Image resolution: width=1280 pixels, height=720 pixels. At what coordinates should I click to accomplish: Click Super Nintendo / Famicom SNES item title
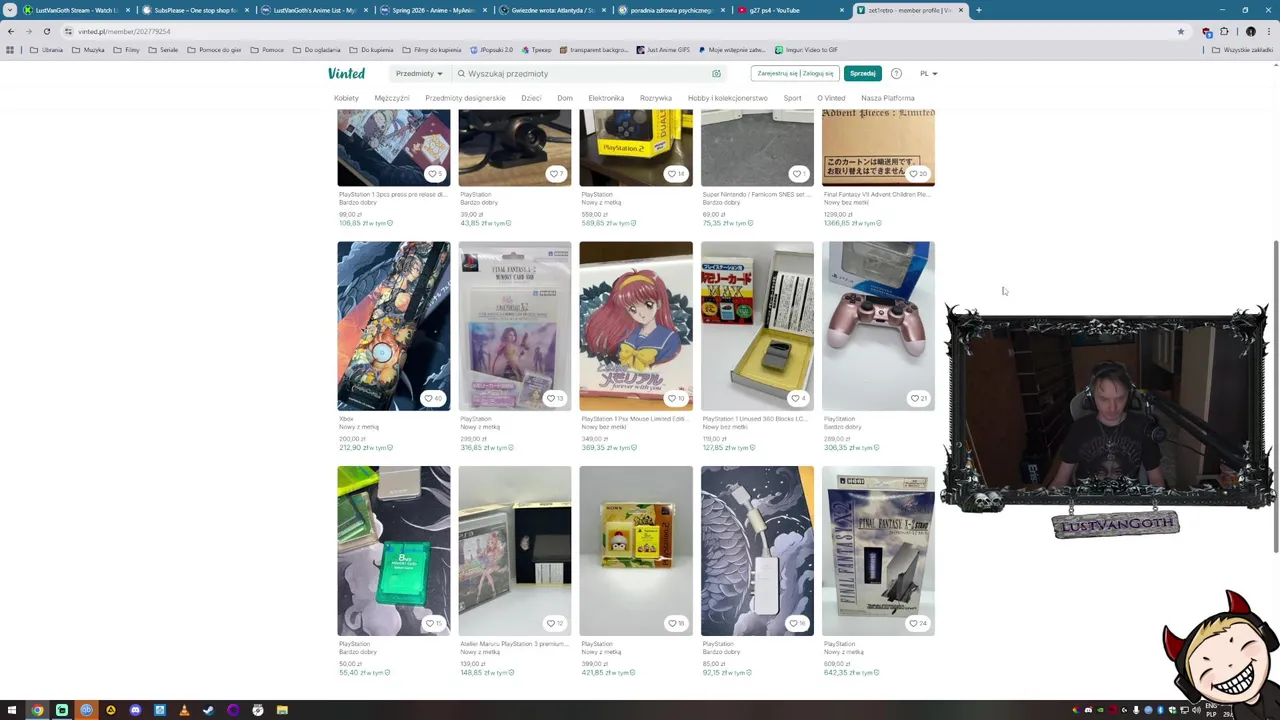tap(756, 195)
